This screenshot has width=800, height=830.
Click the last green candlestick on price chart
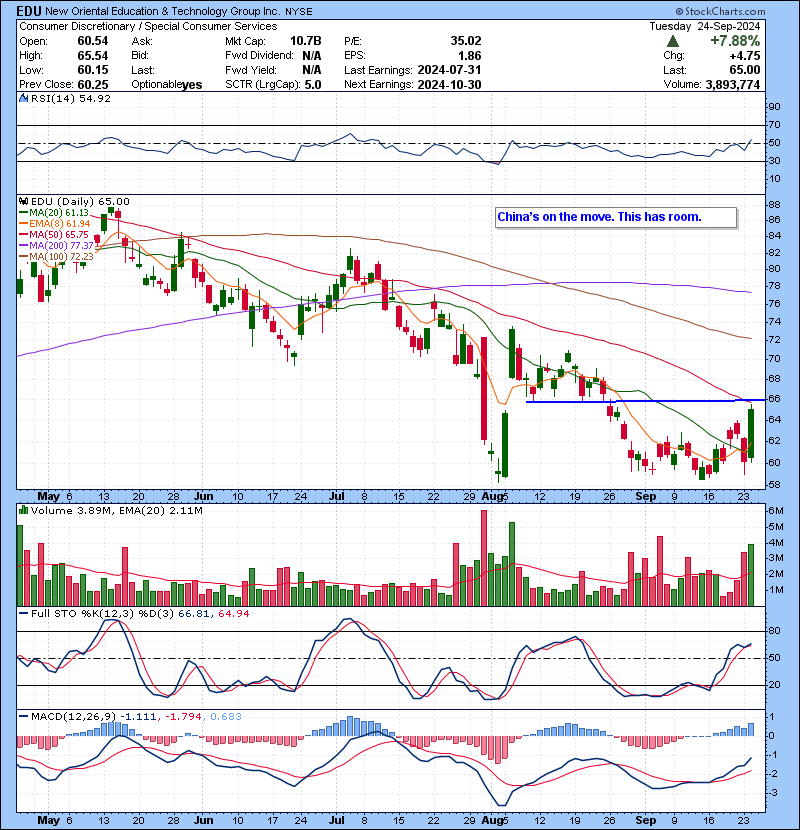[751, 430]
